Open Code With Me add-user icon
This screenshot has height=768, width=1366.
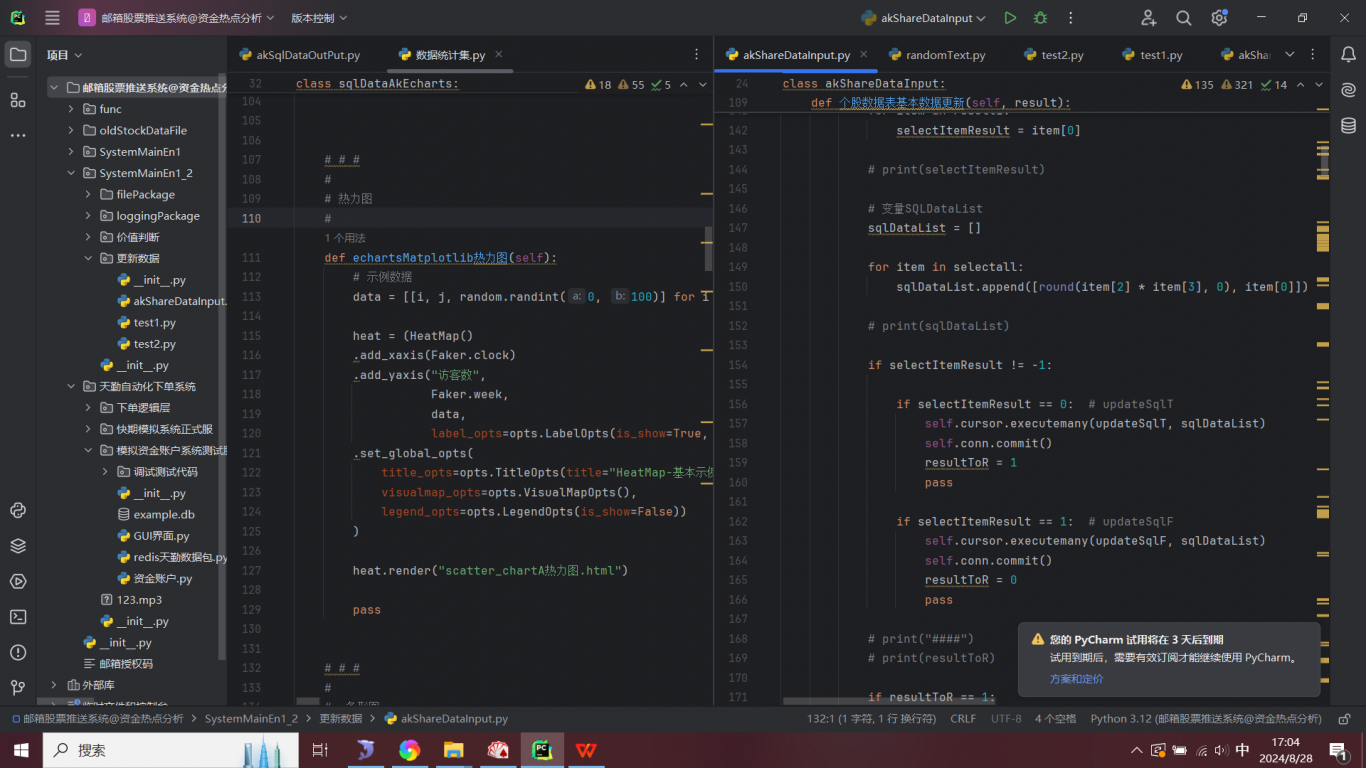[1148, 18]
